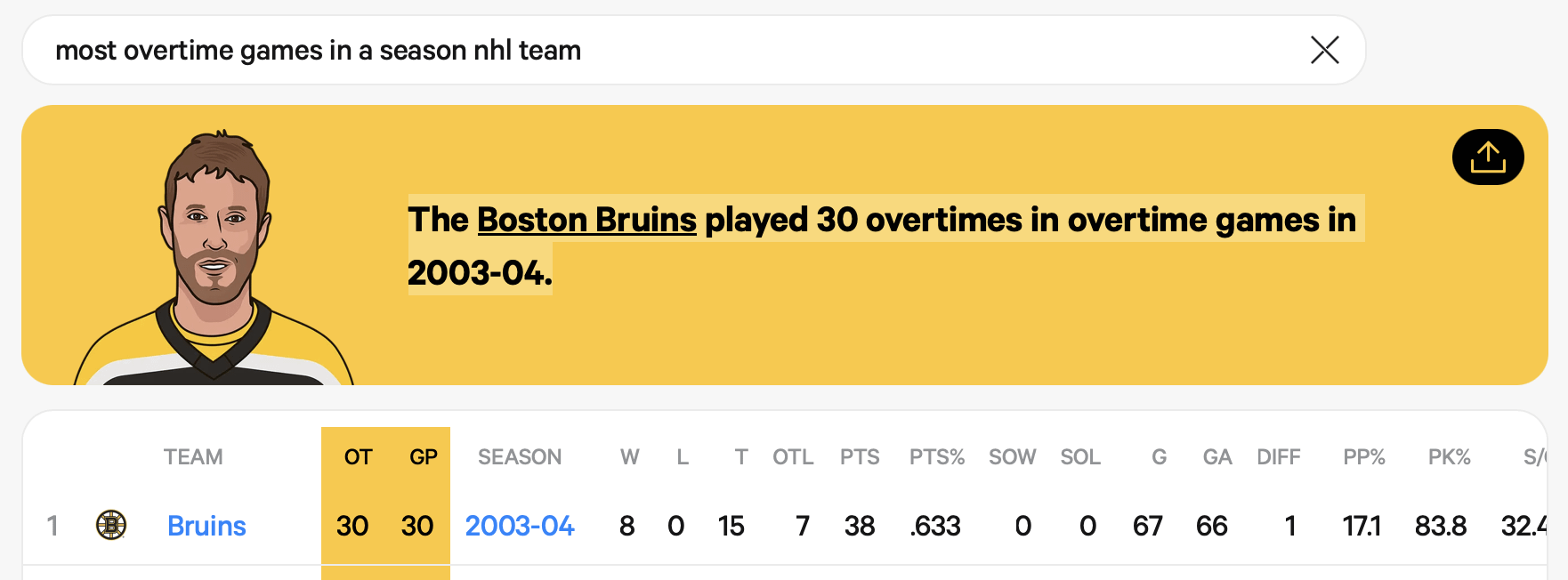Click inside the search query field
Viewport: 1568px width, 580px height.
coord(623,51)
